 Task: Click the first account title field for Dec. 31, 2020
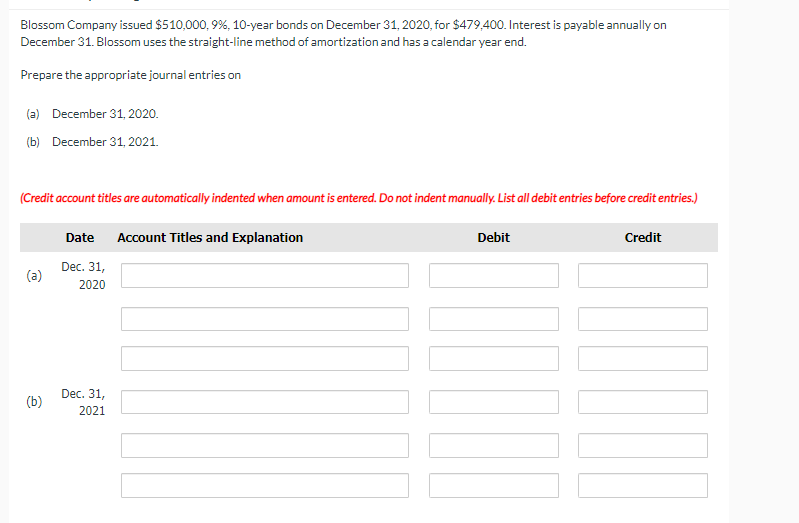click(x=264, y=275)
